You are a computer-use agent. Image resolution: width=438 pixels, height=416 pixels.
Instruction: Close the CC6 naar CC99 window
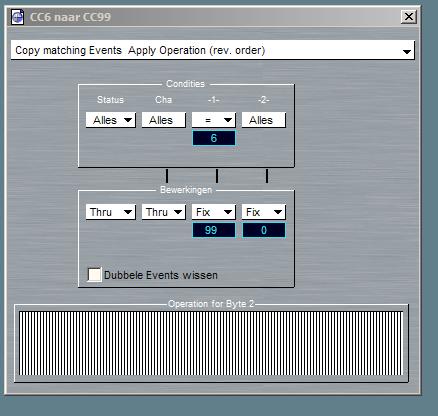coord(409,17)
